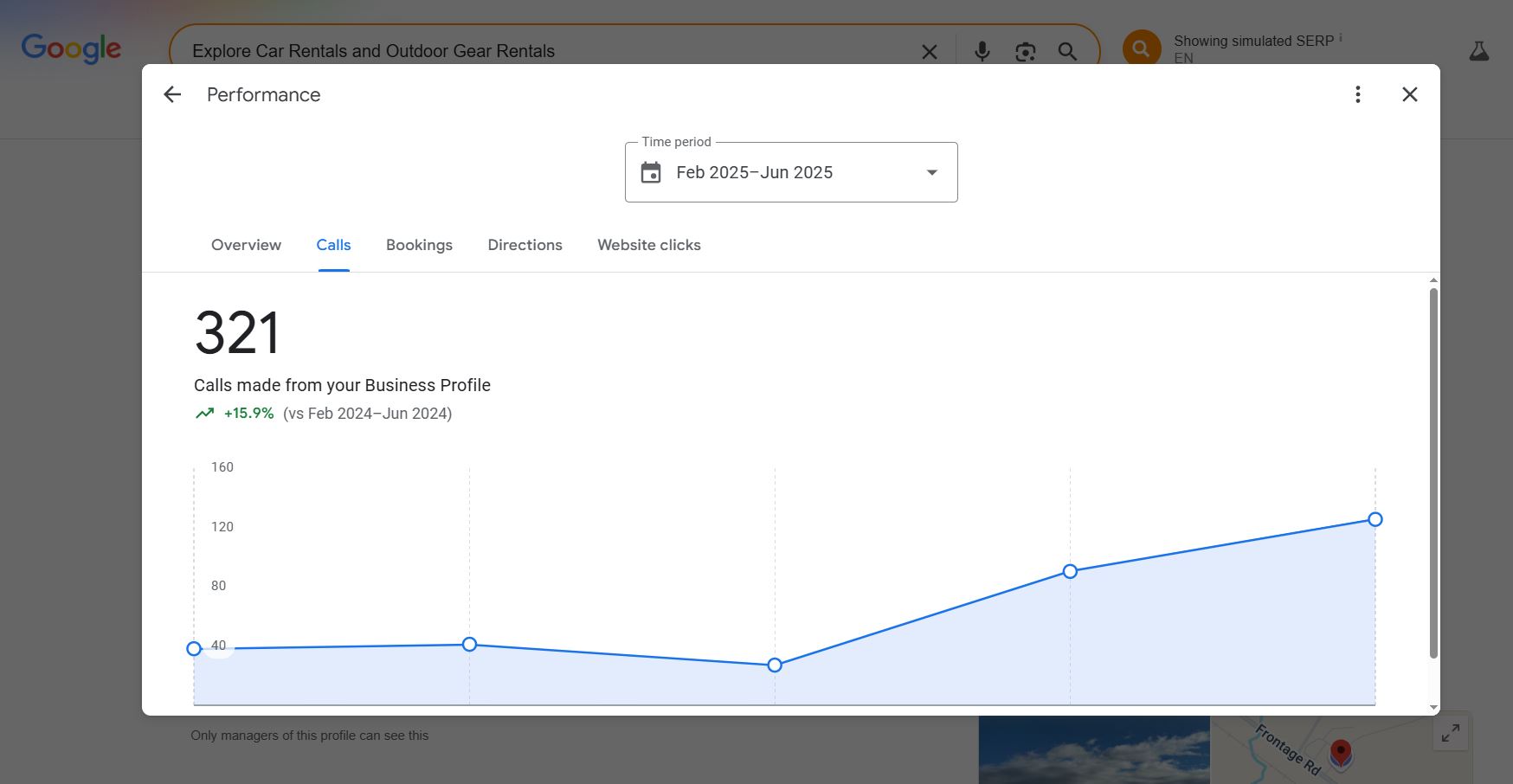Switch to the Overview tab
This screenshot has height=784, width=1513.
click(246, 245)
